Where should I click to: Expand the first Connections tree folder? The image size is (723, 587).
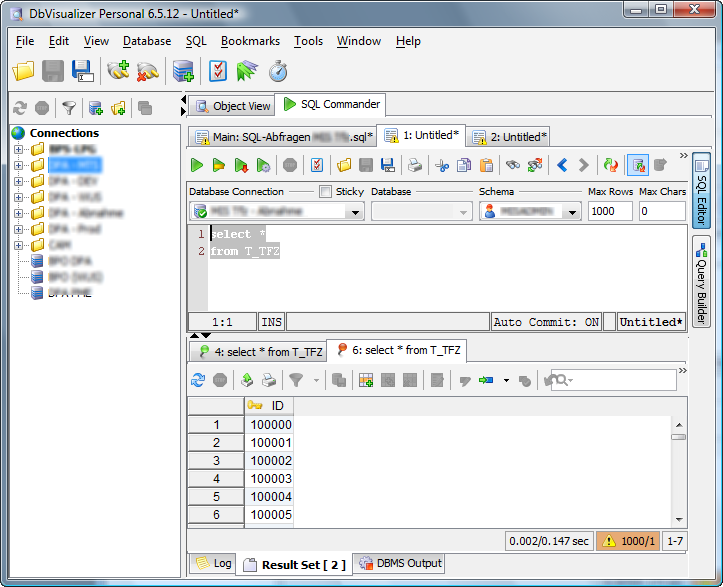18,149
